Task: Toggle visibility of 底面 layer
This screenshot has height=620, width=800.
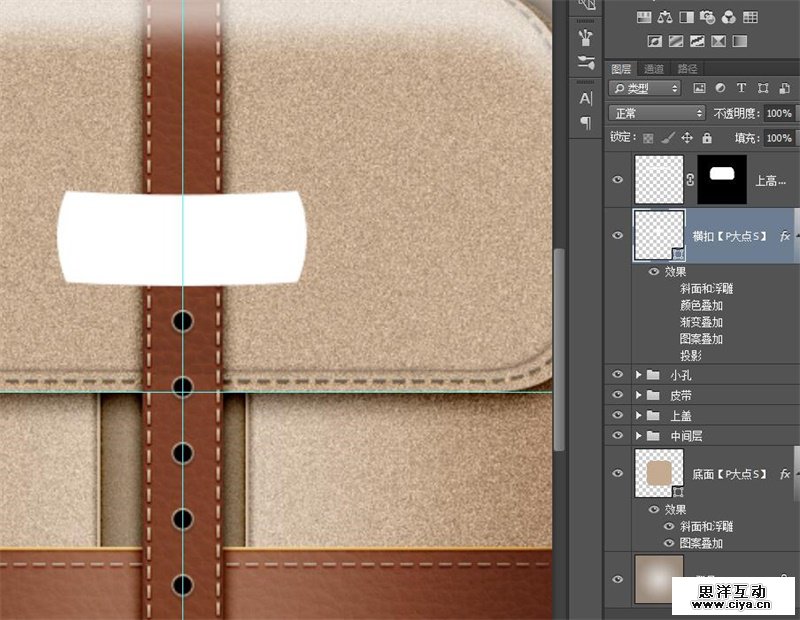Action: click(618, 474)
